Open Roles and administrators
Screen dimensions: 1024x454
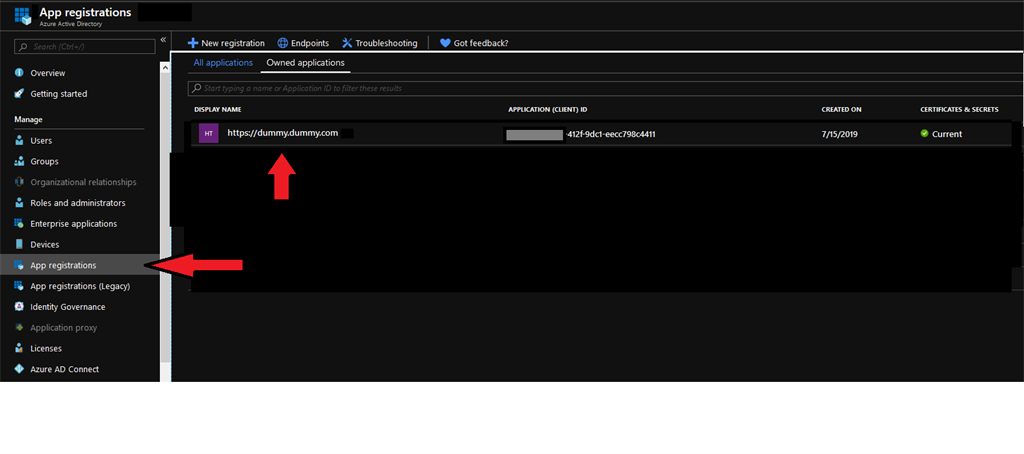coord(78,203)
